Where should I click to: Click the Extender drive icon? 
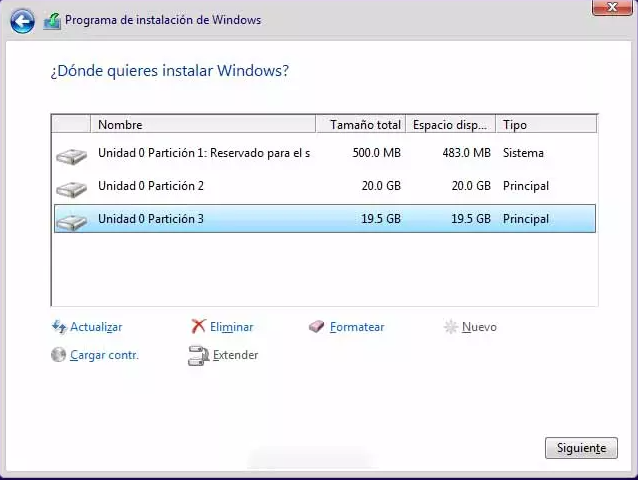pyautogui.click(x=198, y=356)
